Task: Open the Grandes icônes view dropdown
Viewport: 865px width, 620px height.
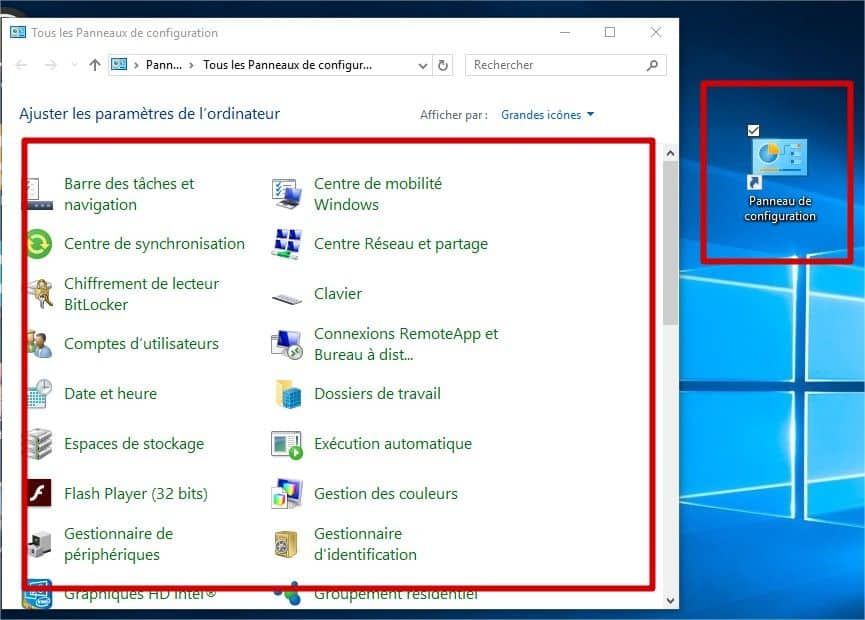Action: (x=546, y=114)
